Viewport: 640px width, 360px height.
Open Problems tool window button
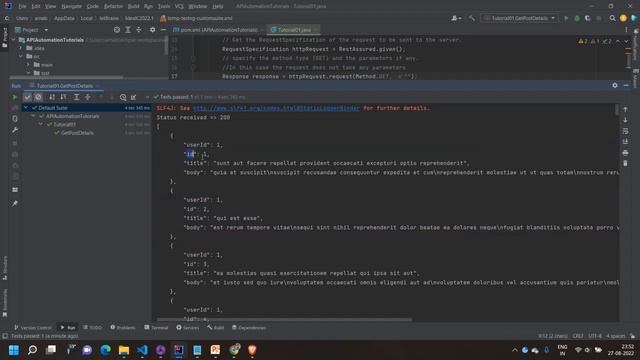pos(123,327)
